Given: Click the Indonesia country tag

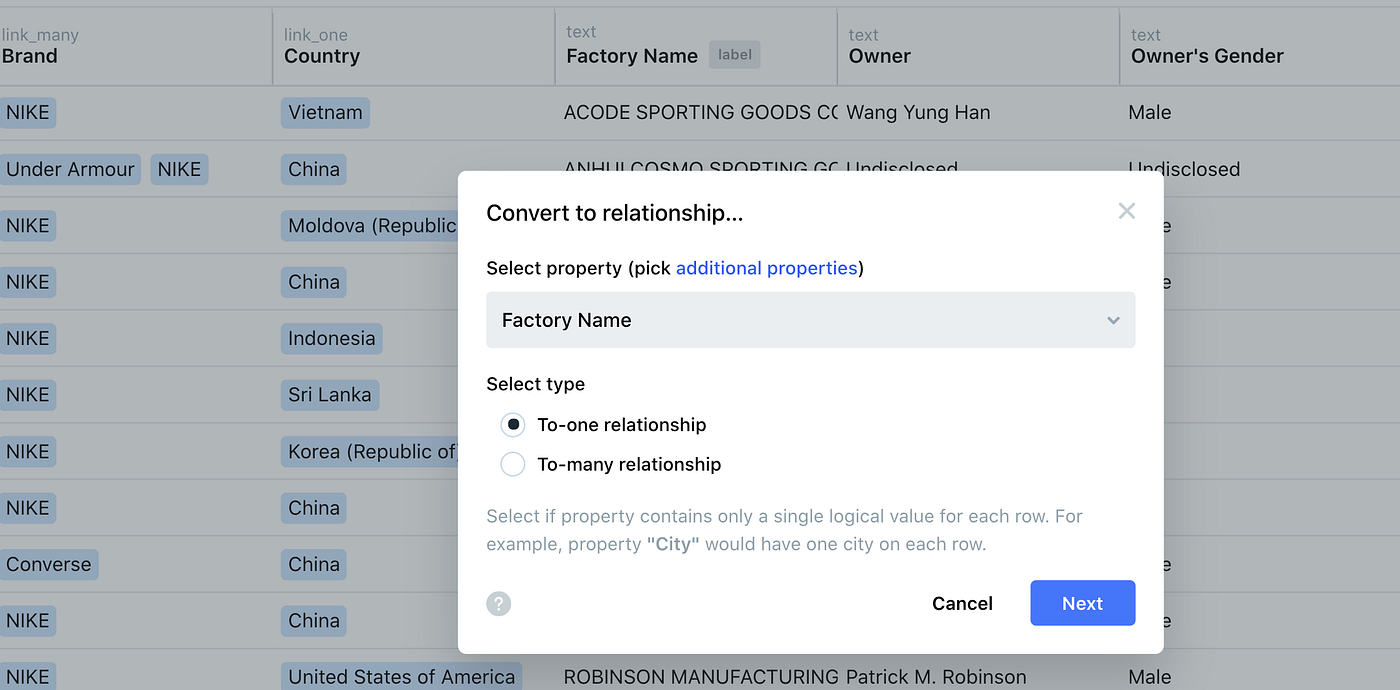Looking at the screenshot, I should [331, 338].
